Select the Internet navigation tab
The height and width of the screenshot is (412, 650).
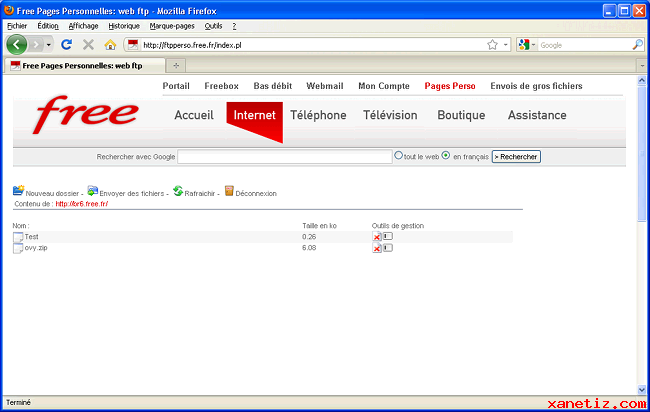pyautogui.click(x=255, y=115)
